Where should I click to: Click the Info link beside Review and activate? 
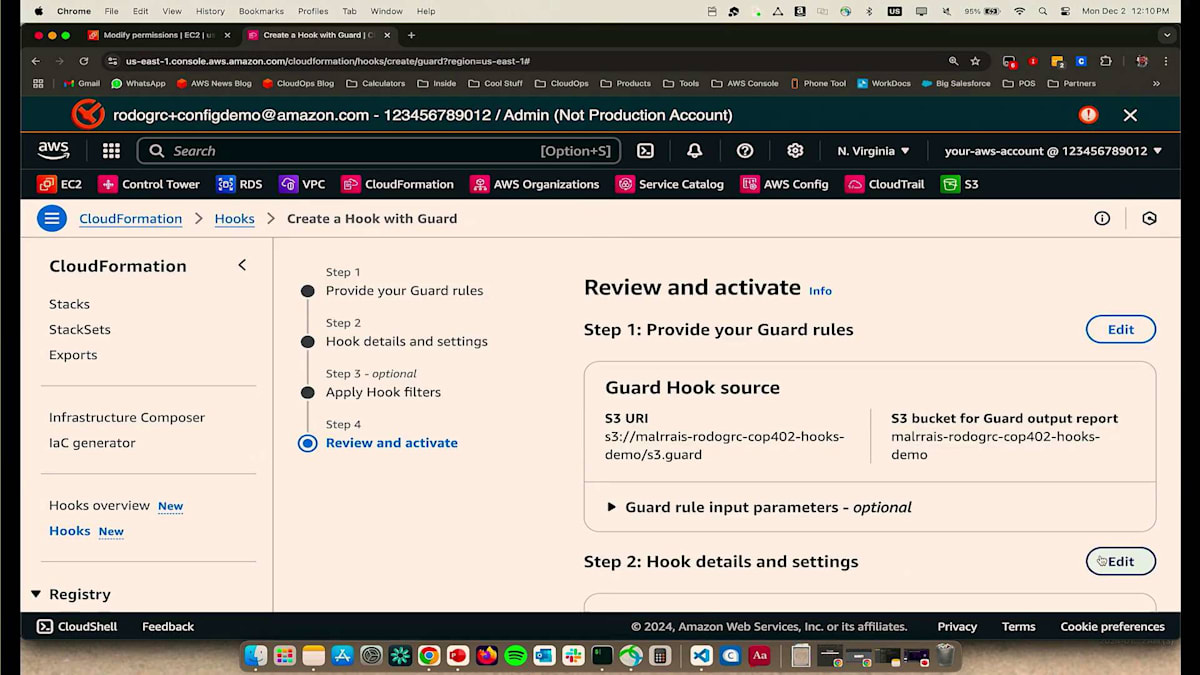coord(820,291)
